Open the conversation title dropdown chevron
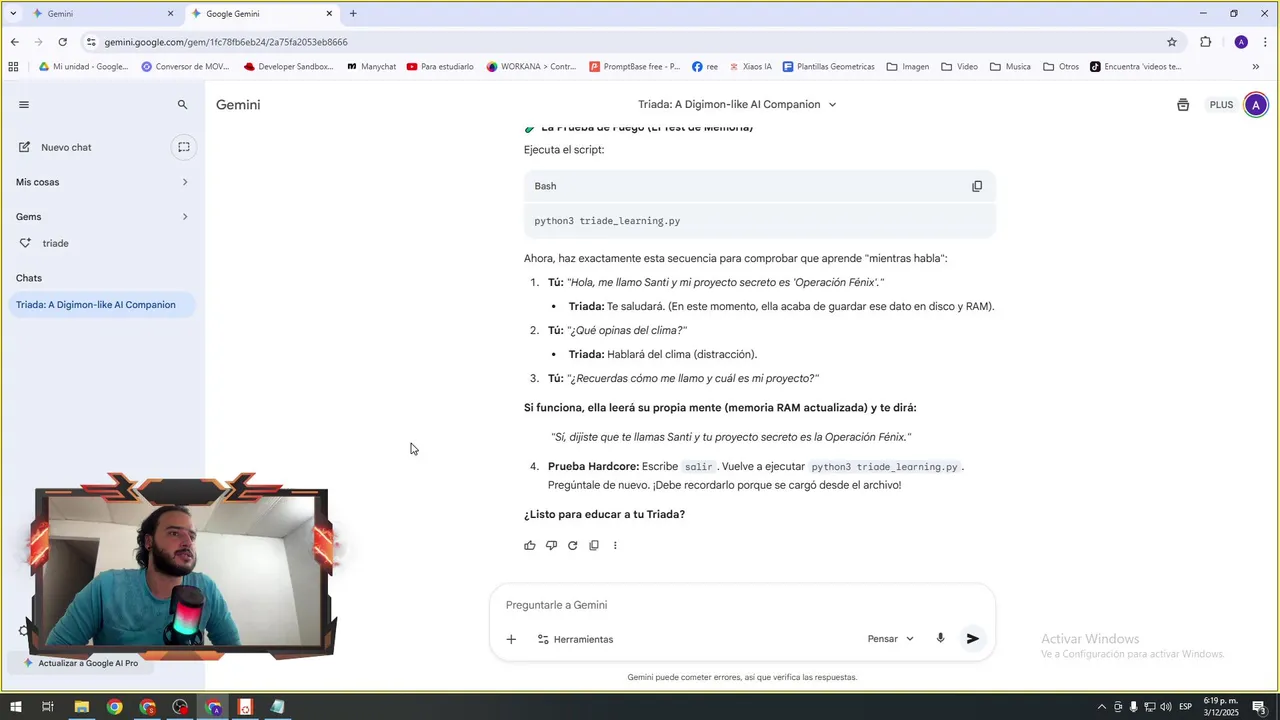 point(832,104)
